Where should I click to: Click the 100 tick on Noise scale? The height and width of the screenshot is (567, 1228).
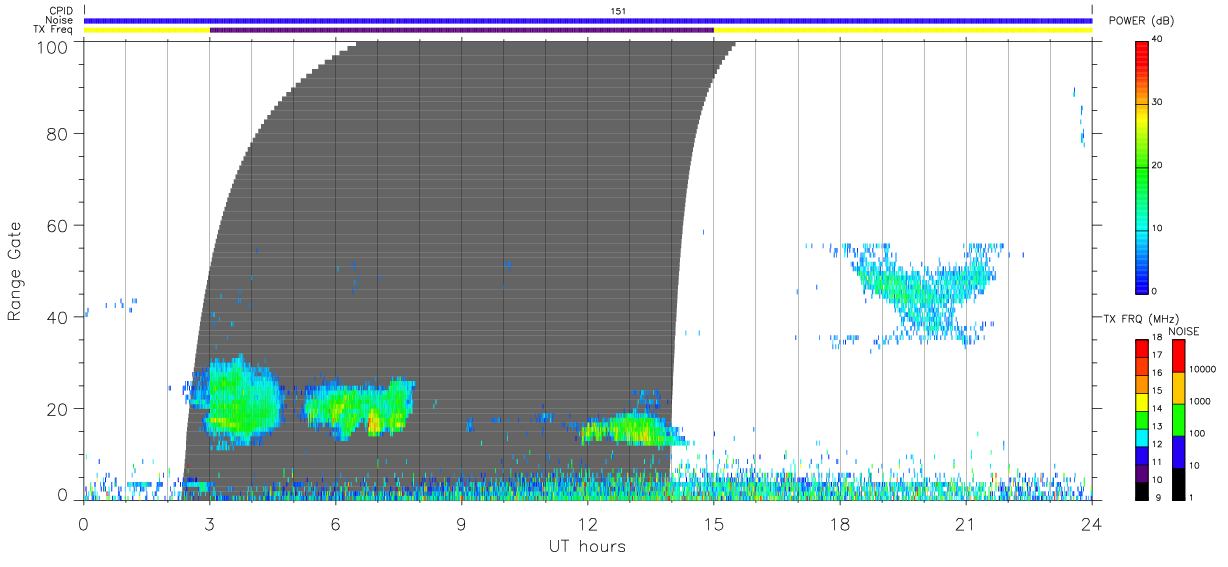1198,433
